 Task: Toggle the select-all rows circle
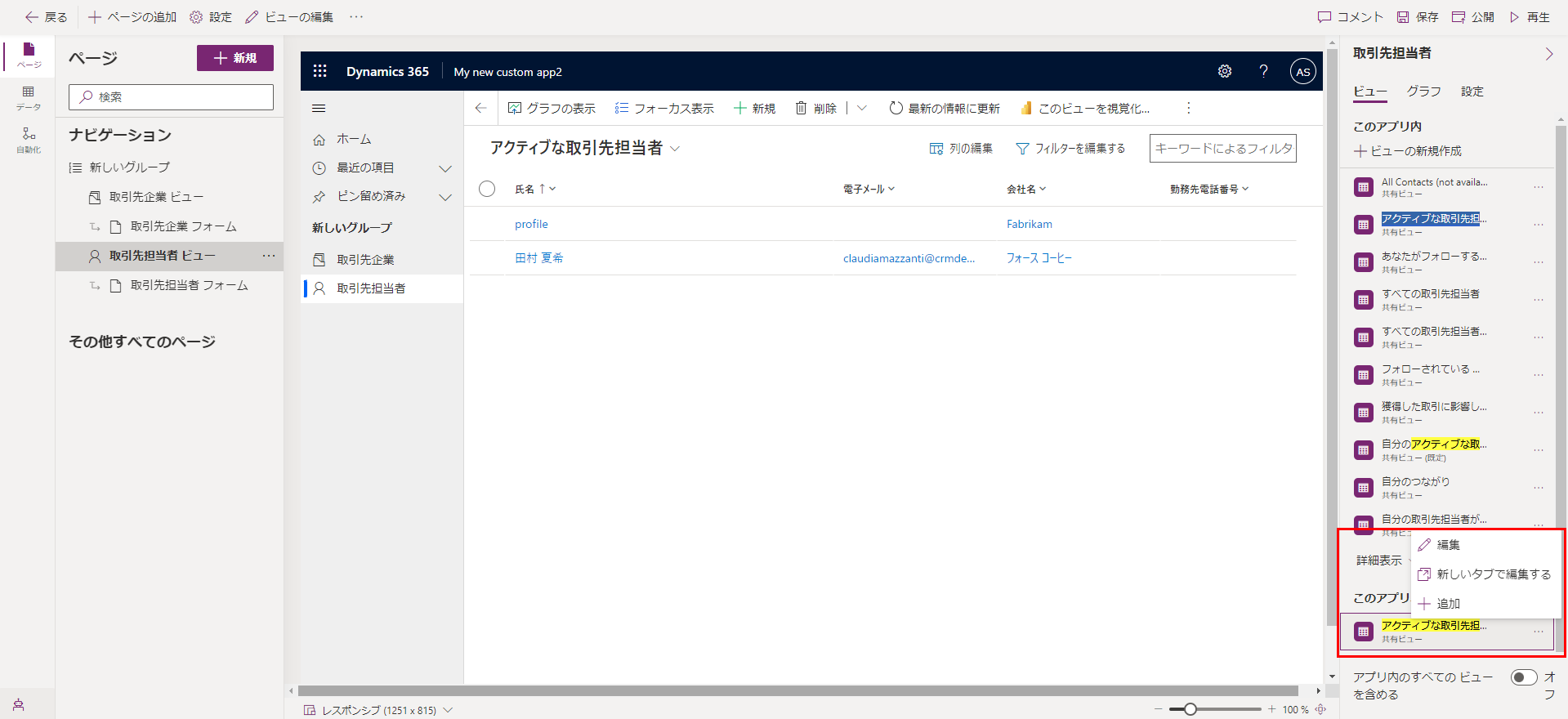click(487, 189)
